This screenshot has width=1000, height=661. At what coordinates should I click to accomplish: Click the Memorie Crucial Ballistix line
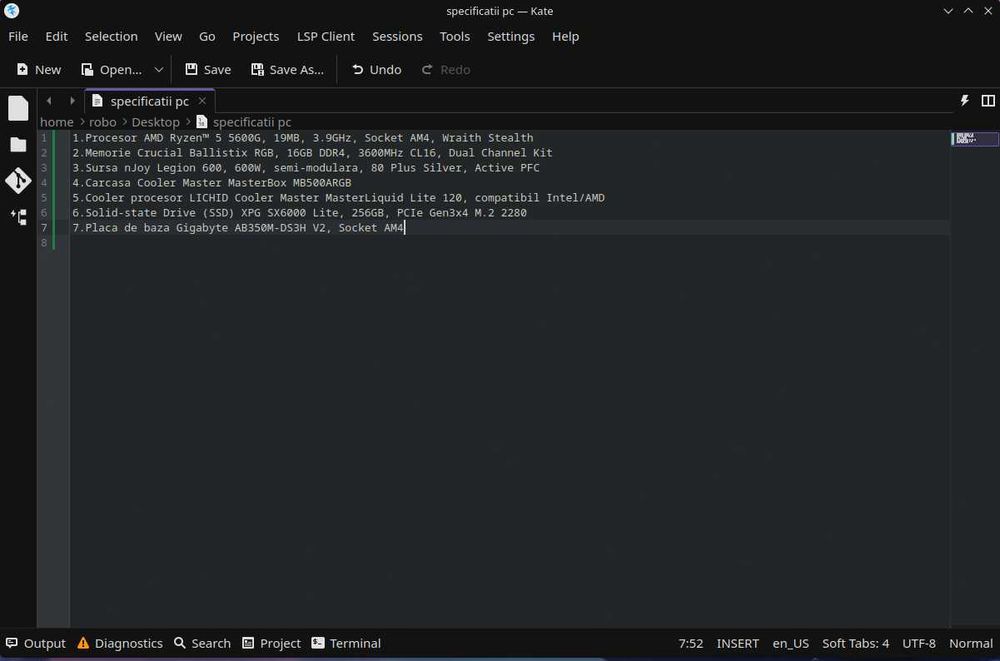pyautogui.click(x=312, y=152)
